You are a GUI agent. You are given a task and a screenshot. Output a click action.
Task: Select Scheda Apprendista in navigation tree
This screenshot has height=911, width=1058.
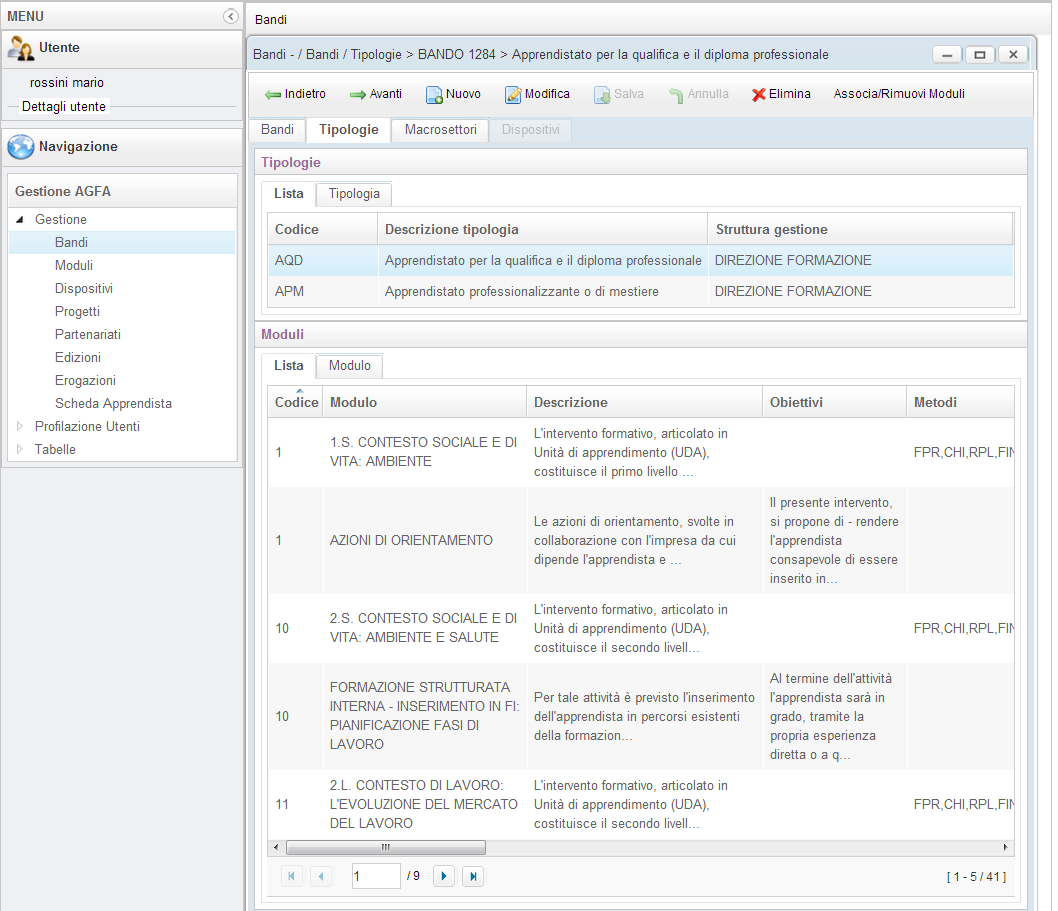point(113,404)
